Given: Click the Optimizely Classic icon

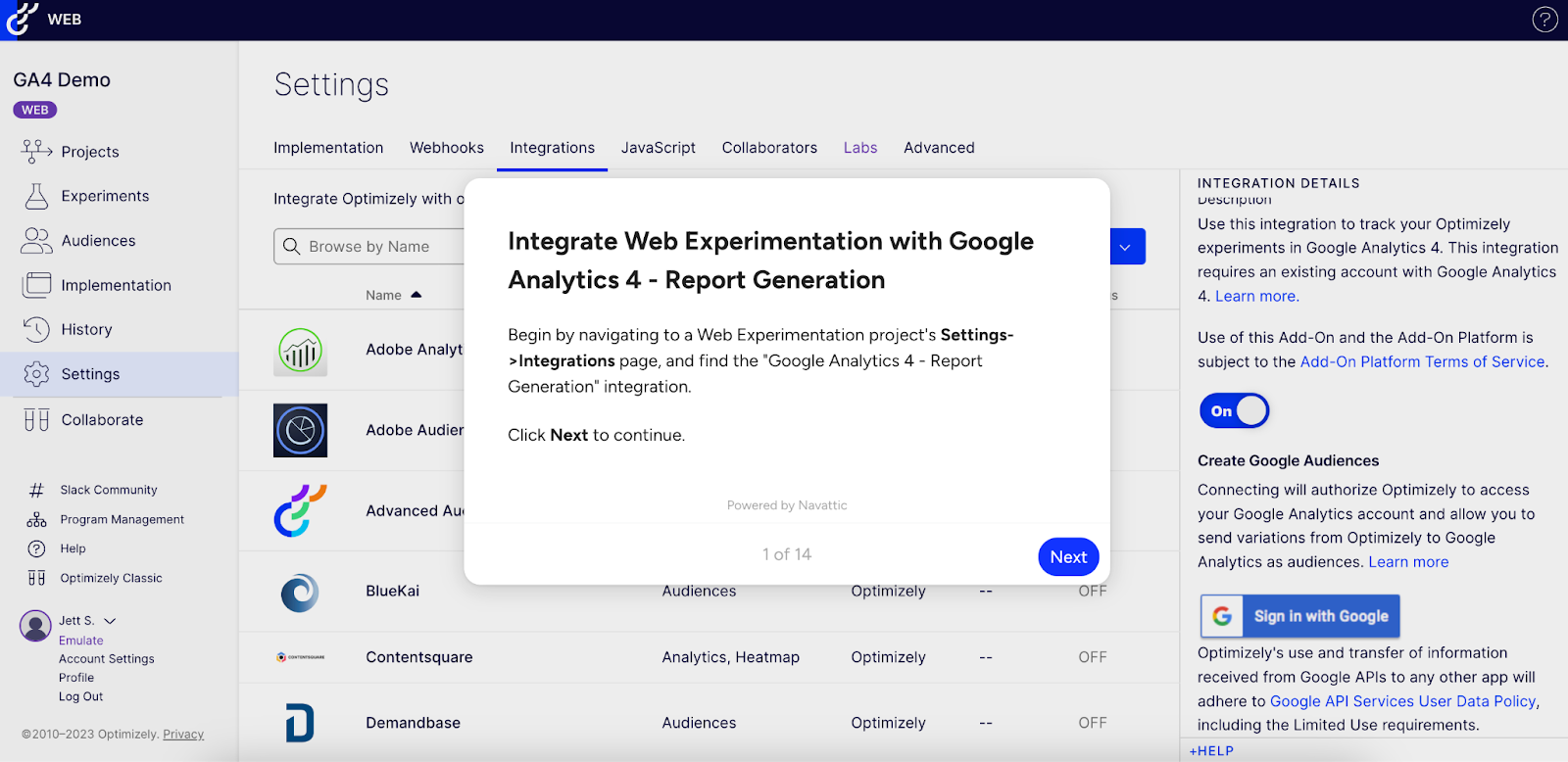Looking at the screenshot, I should tap(36, 578).
